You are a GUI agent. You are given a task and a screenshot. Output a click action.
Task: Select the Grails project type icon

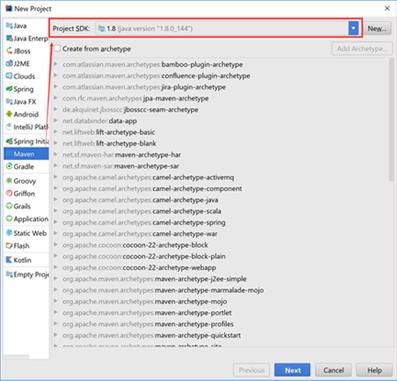9,206
